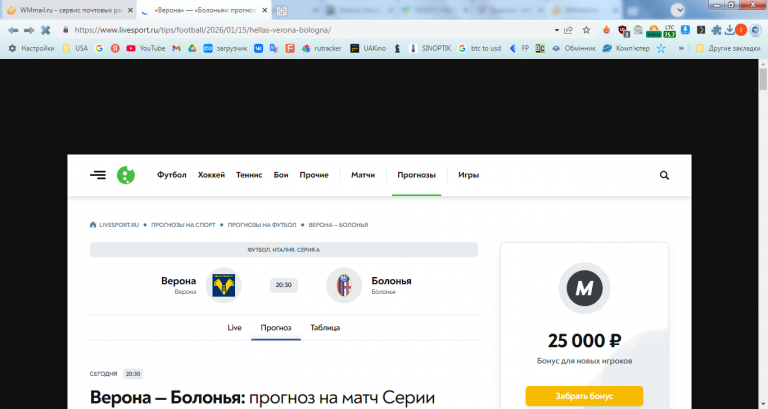Stop the page loading with the X button

click(46, 30)
